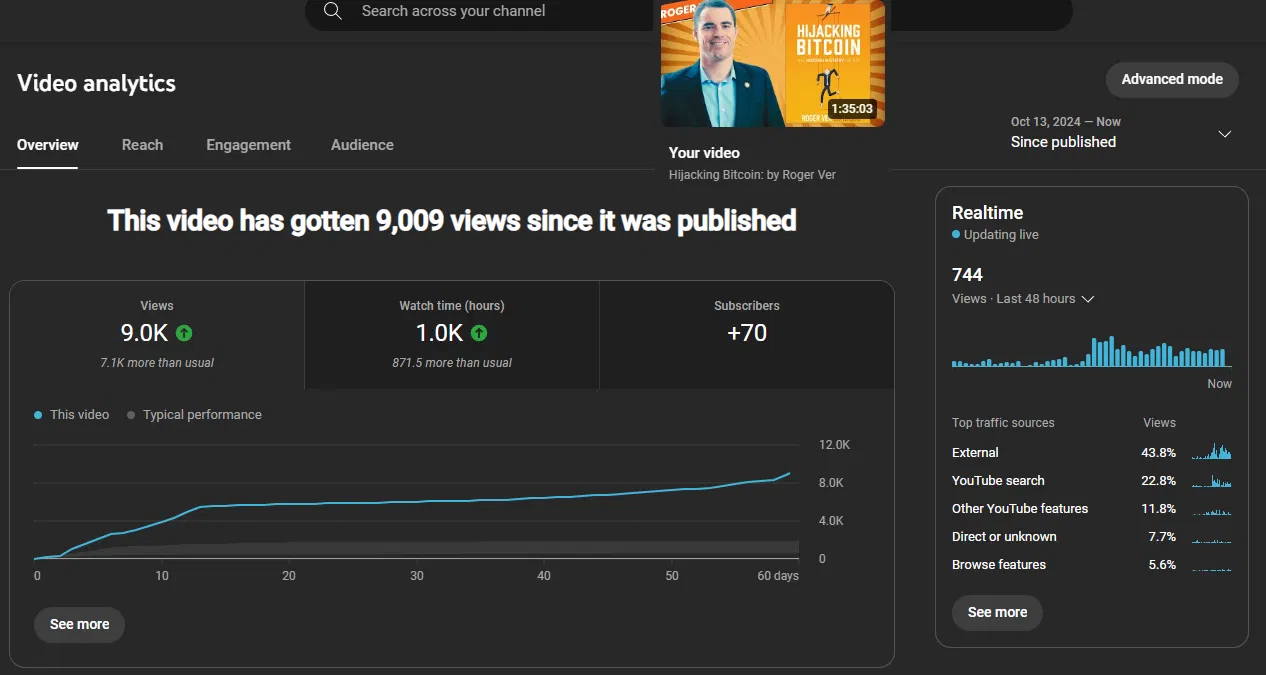Image resolution: width=1266 pixels, height=675 pixels.
Task: Click the 871.5 more than usual text
Action: (452, 363)
